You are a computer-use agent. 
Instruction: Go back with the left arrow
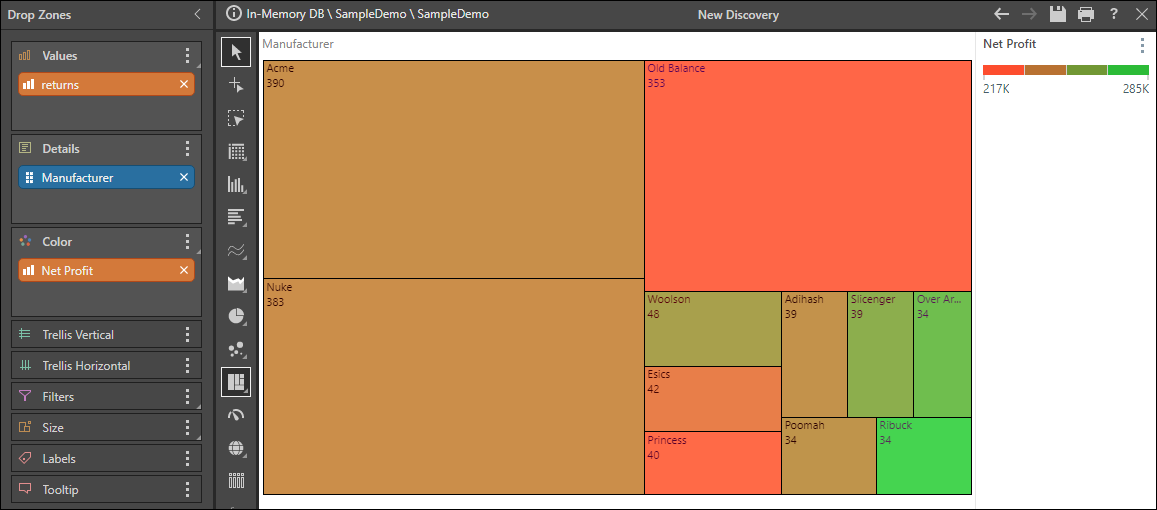pos(1001,14)
